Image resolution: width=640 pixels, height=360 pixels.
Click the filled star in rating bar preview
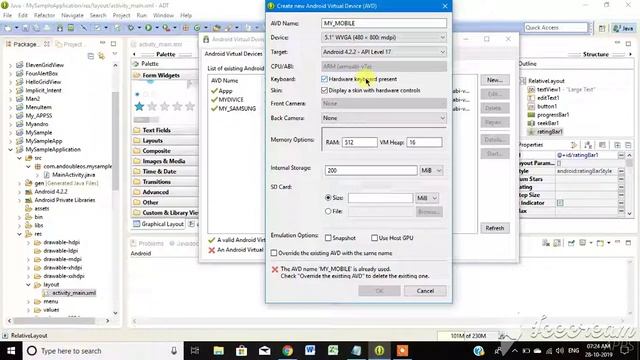click(x=139, y=107)
